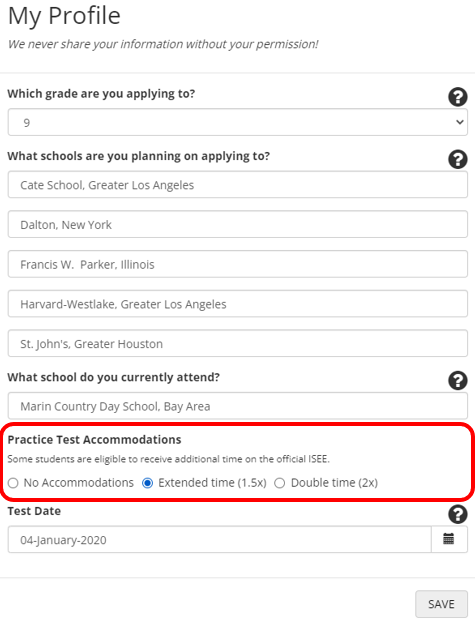The width and height of the screenshot is (475, 619).
Task: Click help icon beside grade question
Action: click(x=458, y=97)
